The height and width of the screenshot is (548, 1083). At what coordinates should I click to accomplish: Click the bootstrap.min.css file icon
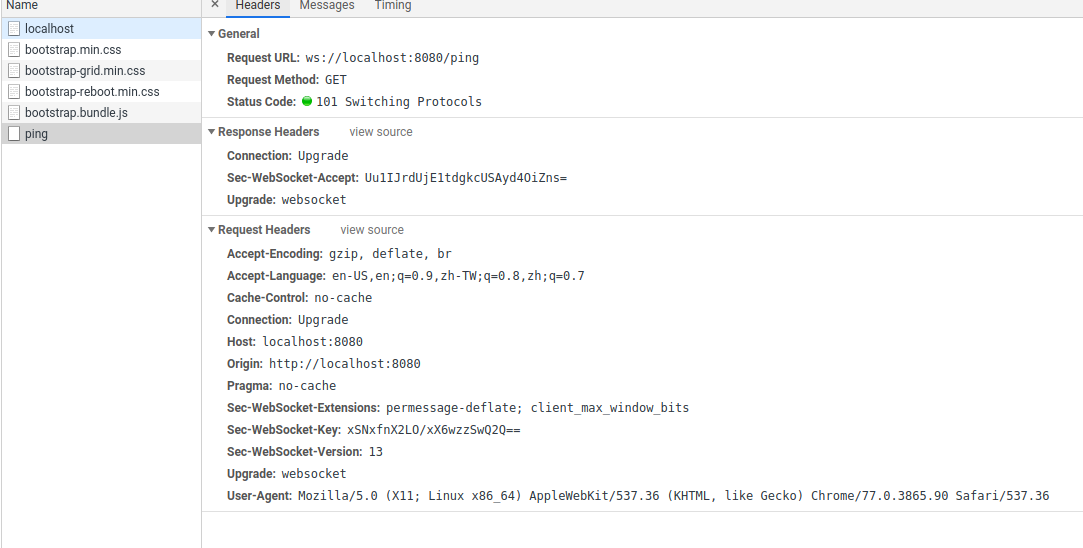point(14,50)
